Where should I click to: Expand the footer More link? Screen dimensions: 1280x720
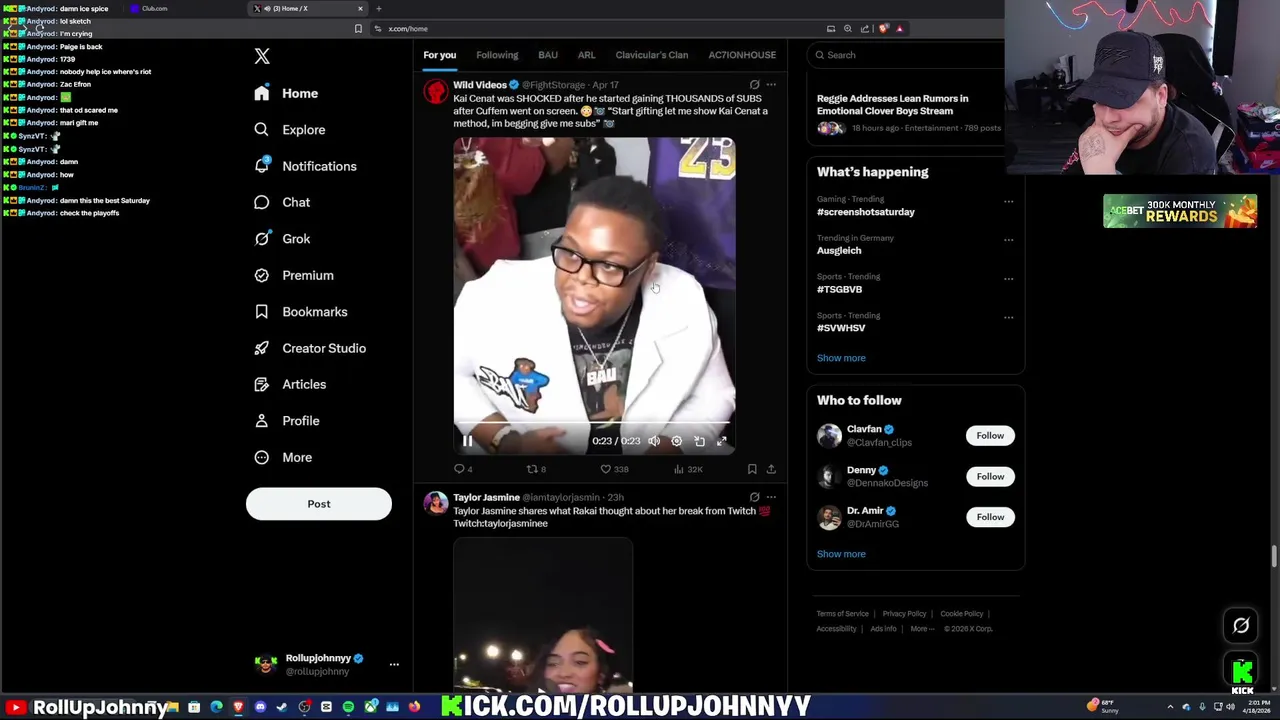click(x=921, y=629)
